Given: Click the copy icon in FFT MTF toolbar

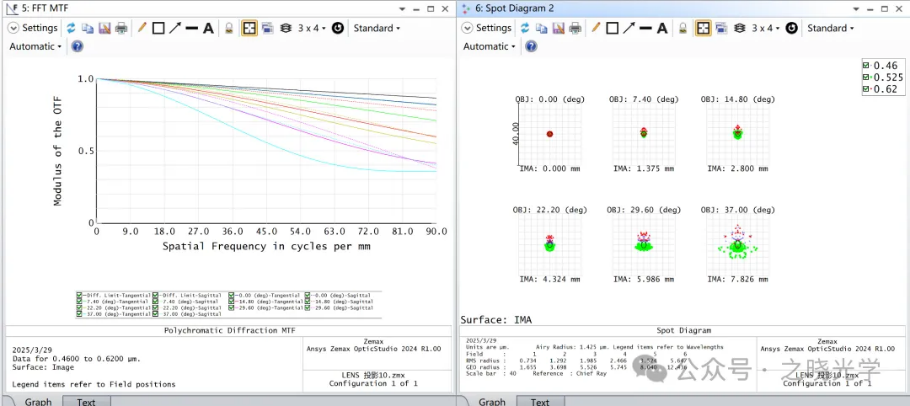Looking at the screenshot, I should tap(87, 28).
